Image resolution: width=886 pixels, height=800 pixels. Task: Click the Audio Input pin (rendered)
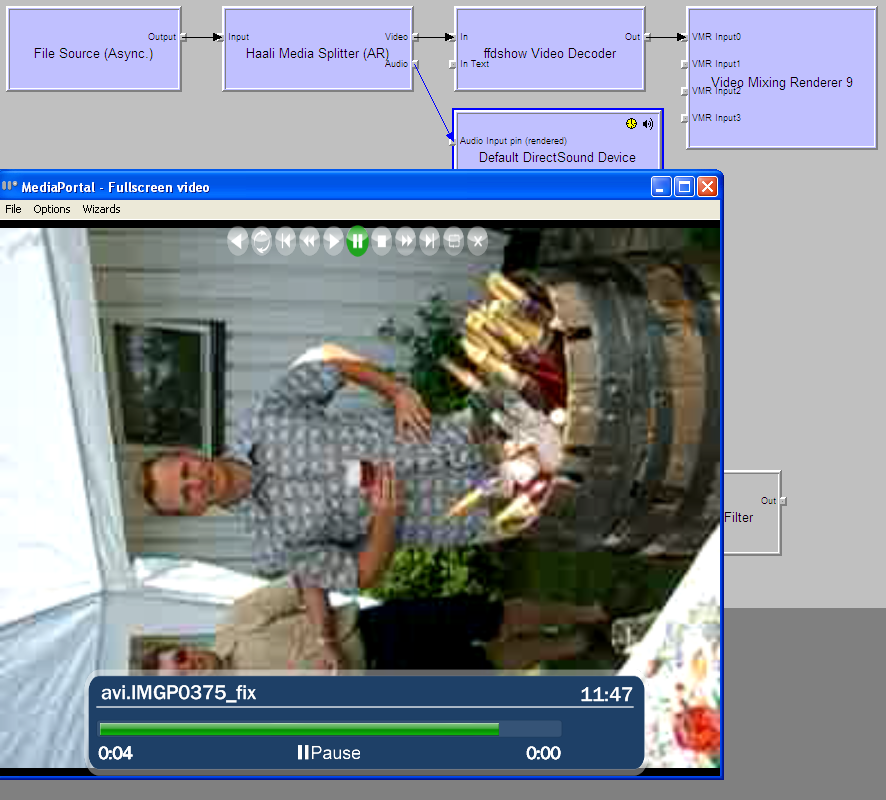tap(452, 141)
